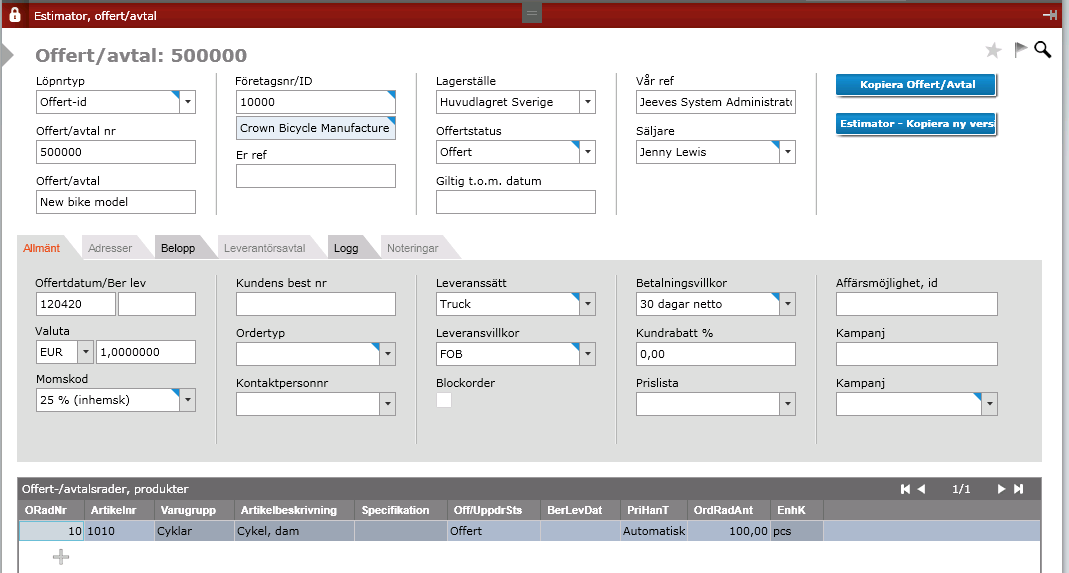Open the Lagerställe dropdown
The height and width of the screenshot is (573, 1069).
click(588, 102)
